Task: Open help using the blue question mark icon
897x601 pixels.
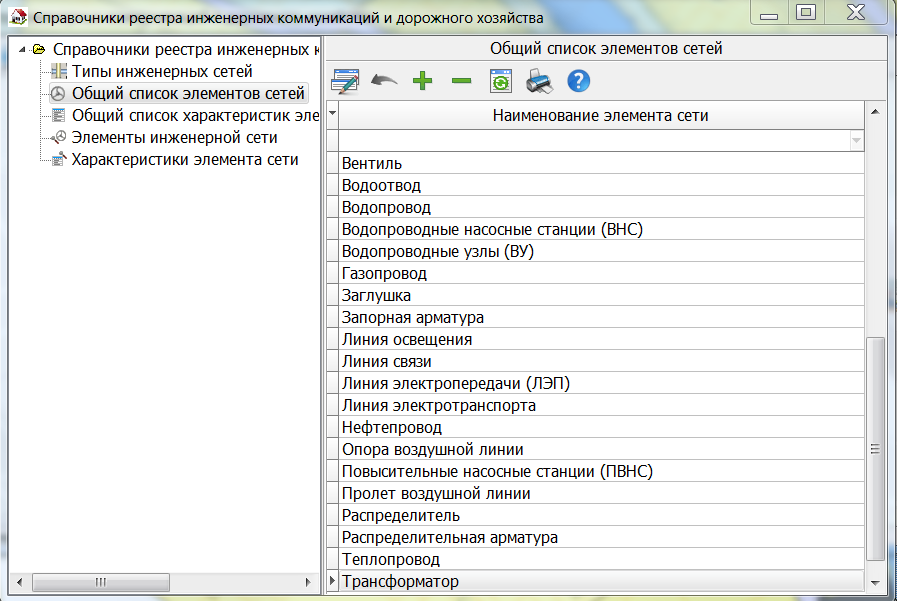Action: (578, 81)
